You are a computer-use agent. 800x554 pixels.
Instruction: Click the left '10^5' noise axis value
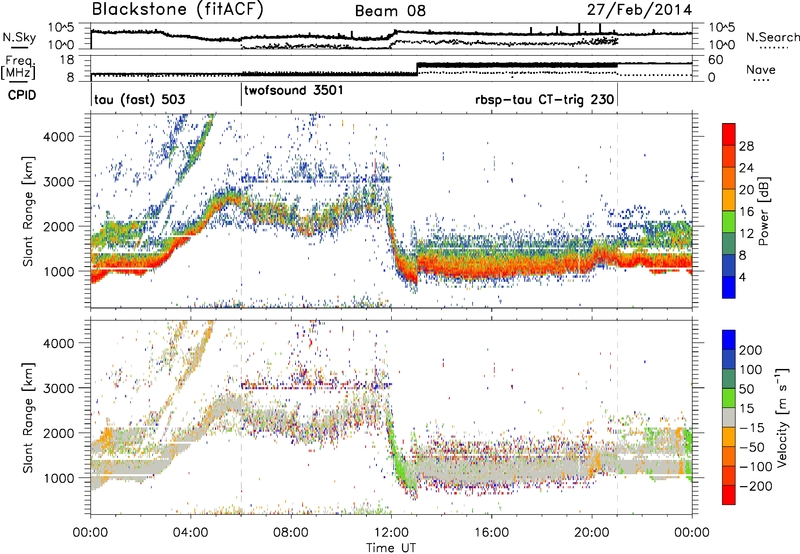pos(61,27)
